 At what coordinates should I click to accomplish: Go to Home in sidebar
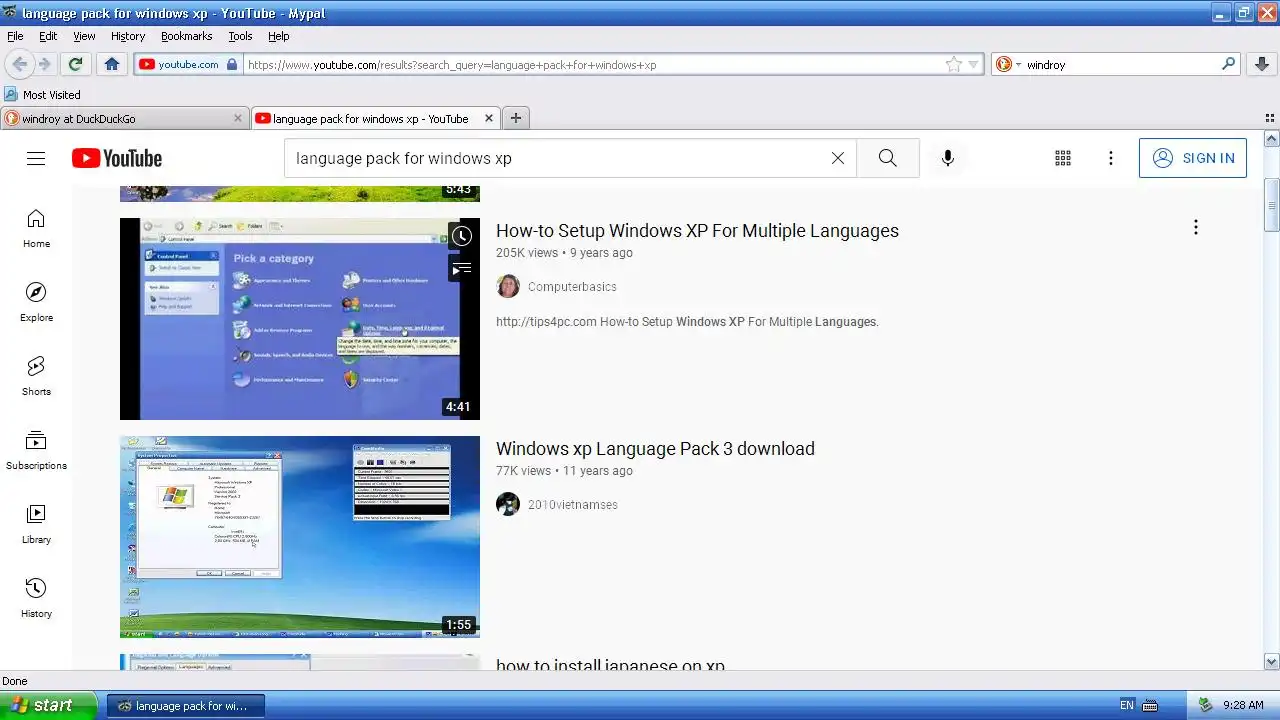(36, 229)
